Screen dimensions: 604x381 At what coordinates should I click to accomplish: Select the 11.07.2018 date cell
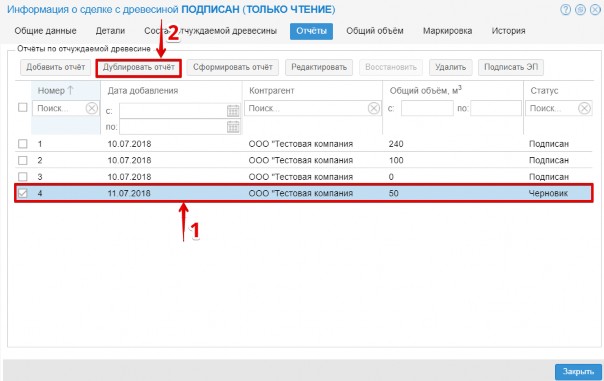[129, 193]
